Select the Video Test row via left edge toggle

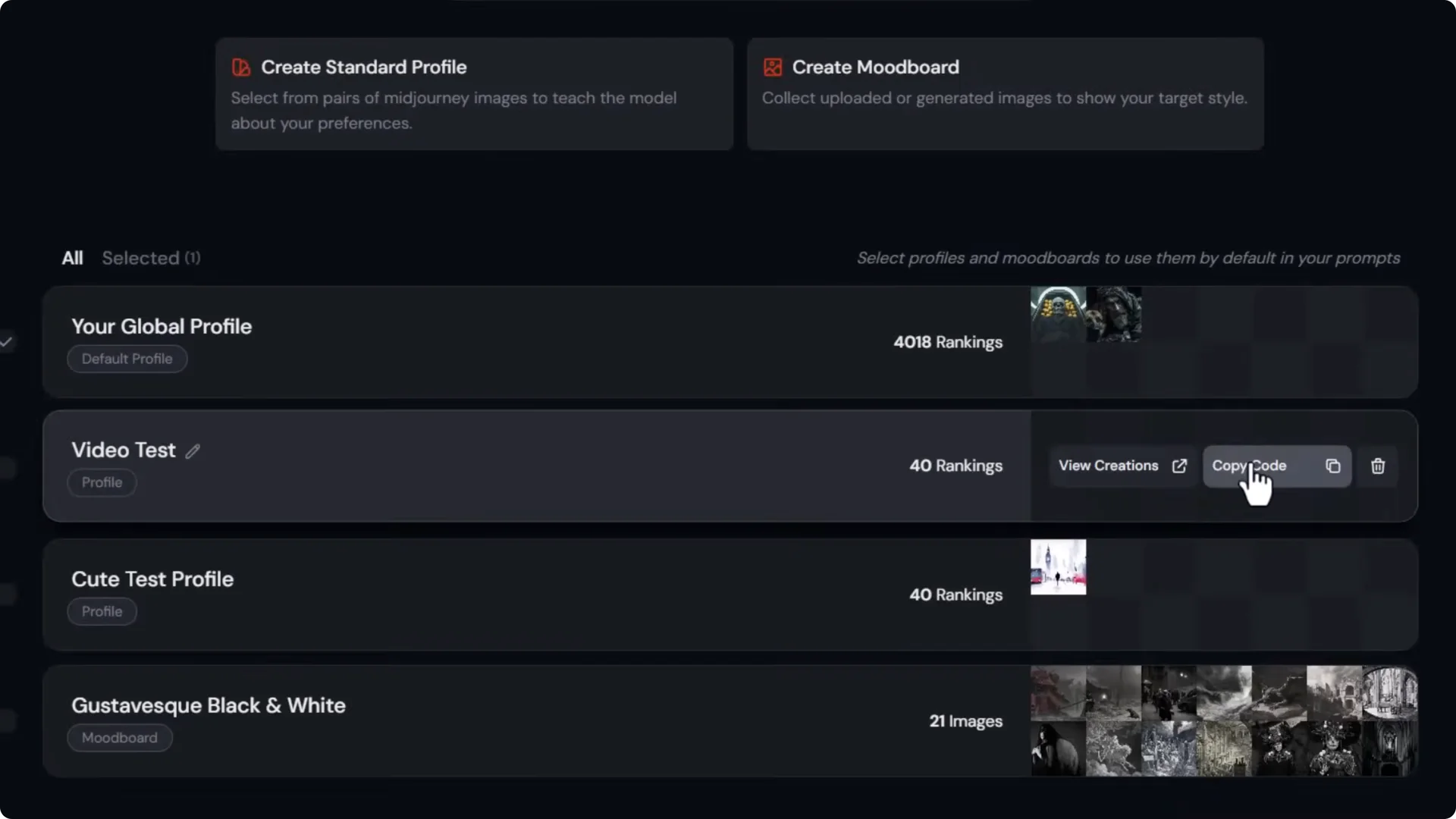[x=6, y=468]
